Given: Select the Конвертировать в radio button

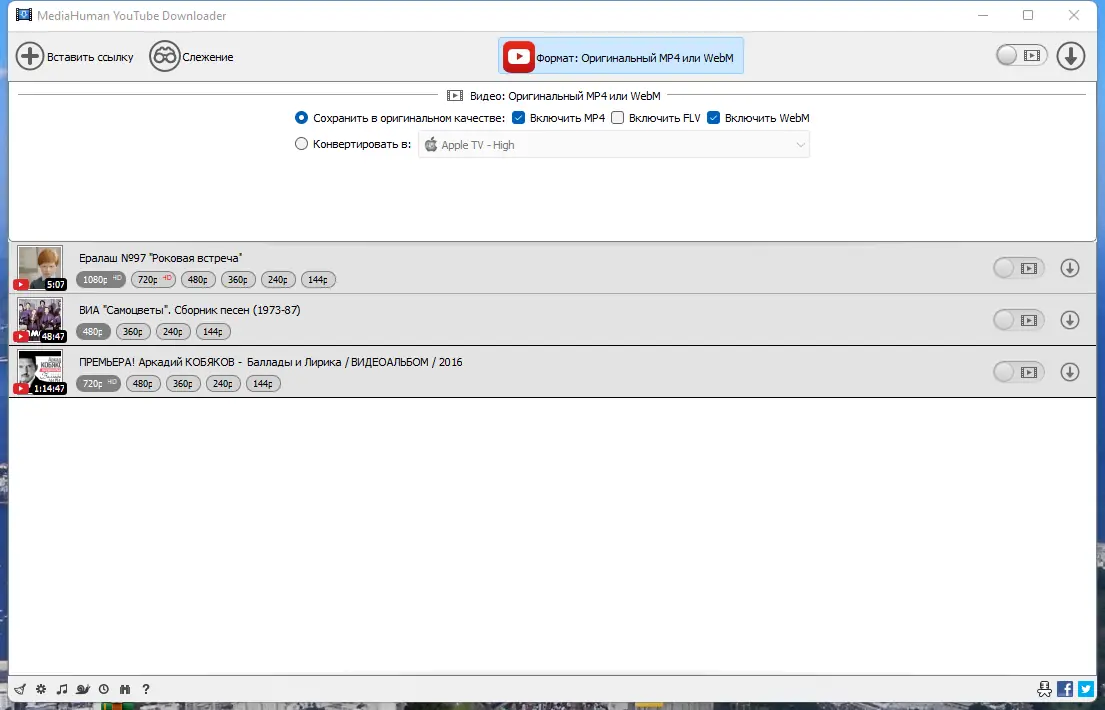Looking at the screenshot, I should 302,144.
